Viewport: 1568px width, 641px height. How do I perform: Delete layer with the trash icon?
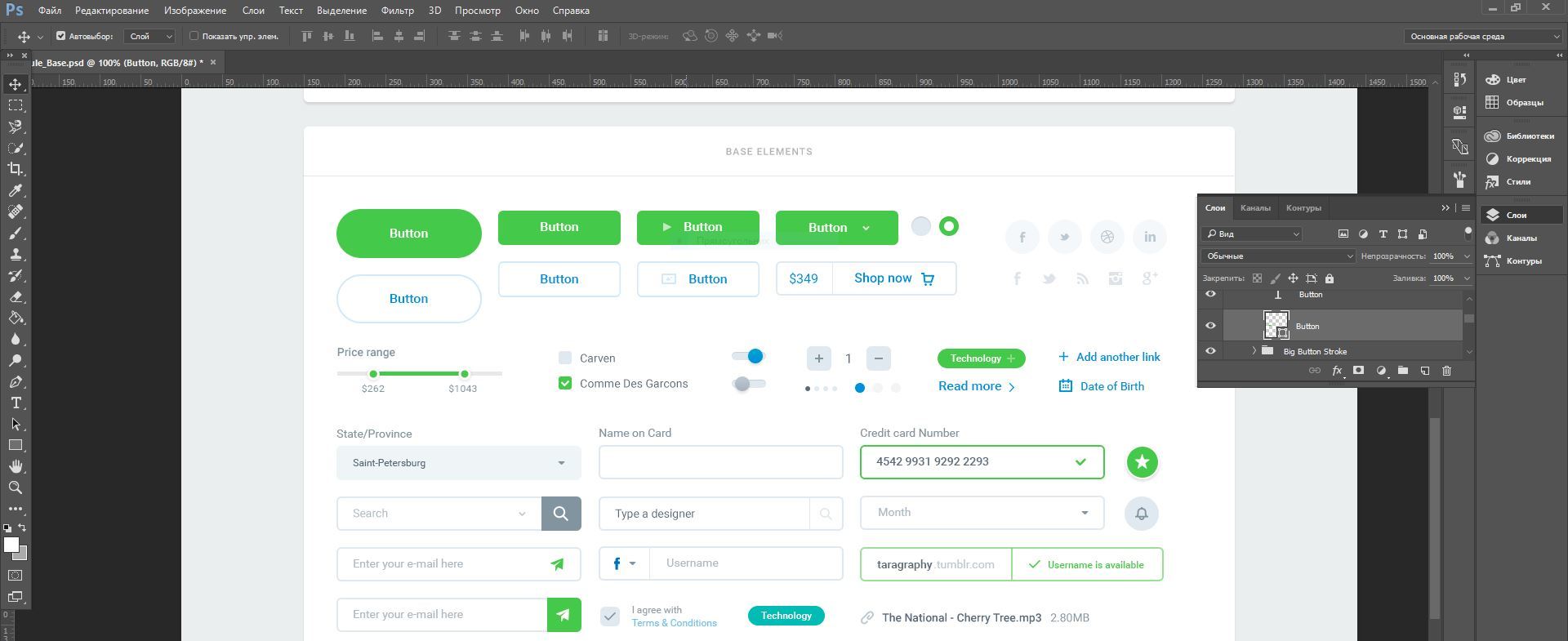1446,371
